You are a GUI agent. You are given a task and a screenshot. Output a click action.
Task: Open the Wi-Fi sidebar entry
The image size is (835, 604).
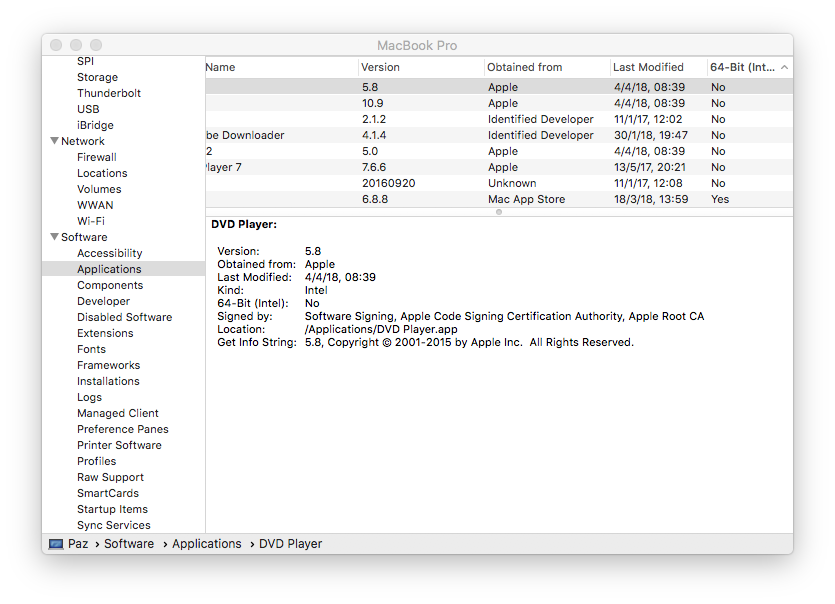[94, 221]
